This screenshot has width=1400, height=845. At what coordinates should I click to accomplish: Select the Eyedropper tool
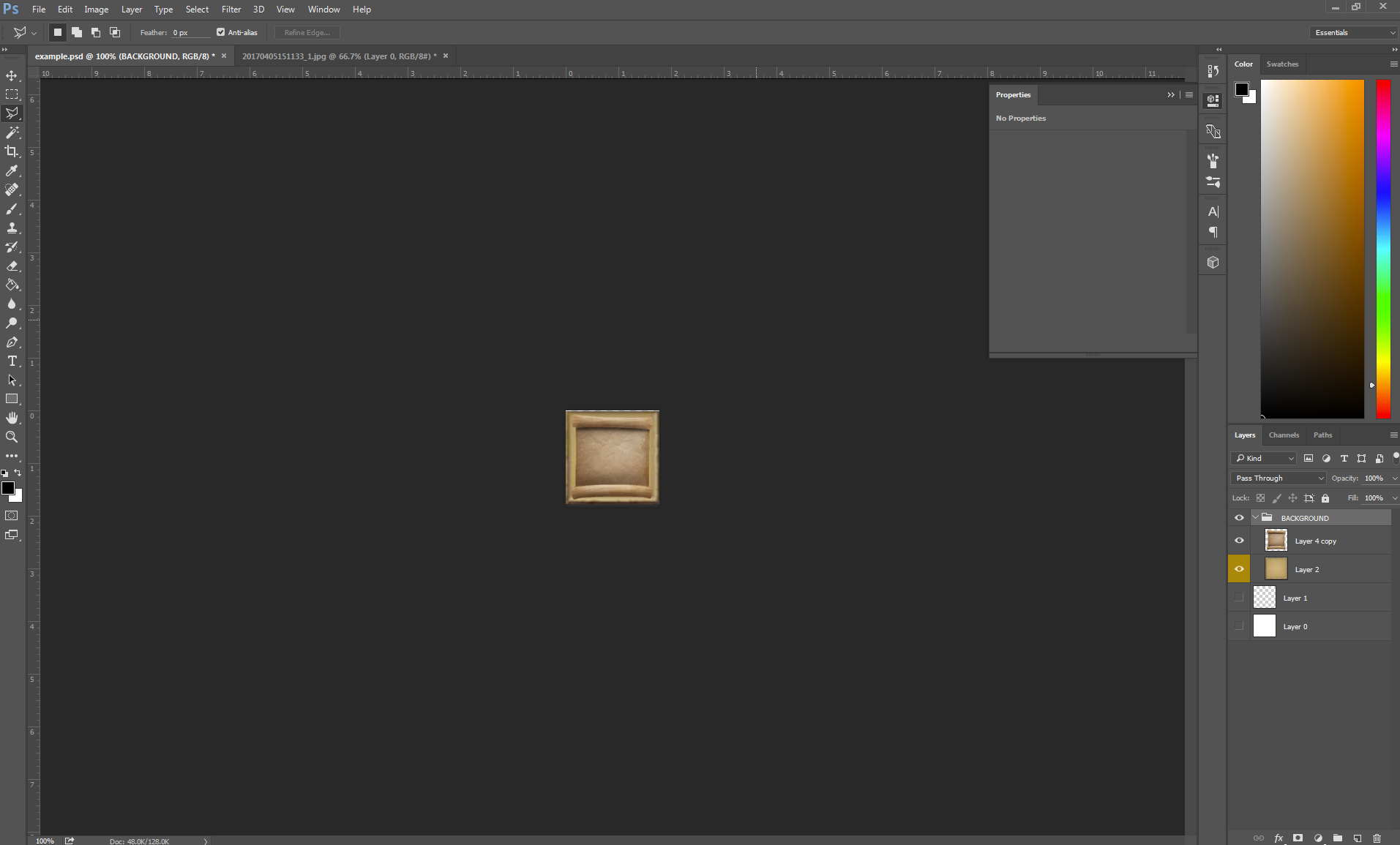coord(12,170)
